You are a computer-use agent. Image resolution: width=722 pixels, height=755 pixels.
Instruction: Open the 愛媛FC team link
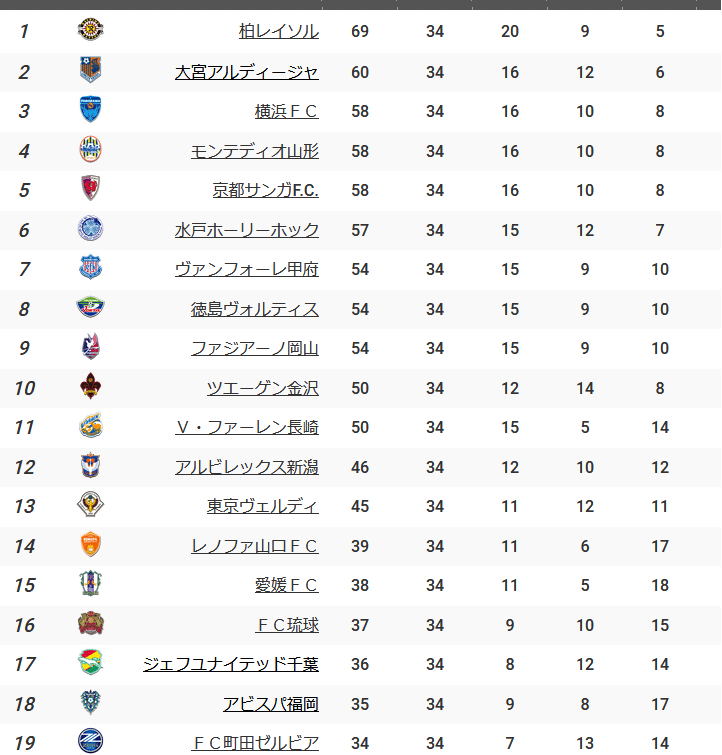pos(287,585)
